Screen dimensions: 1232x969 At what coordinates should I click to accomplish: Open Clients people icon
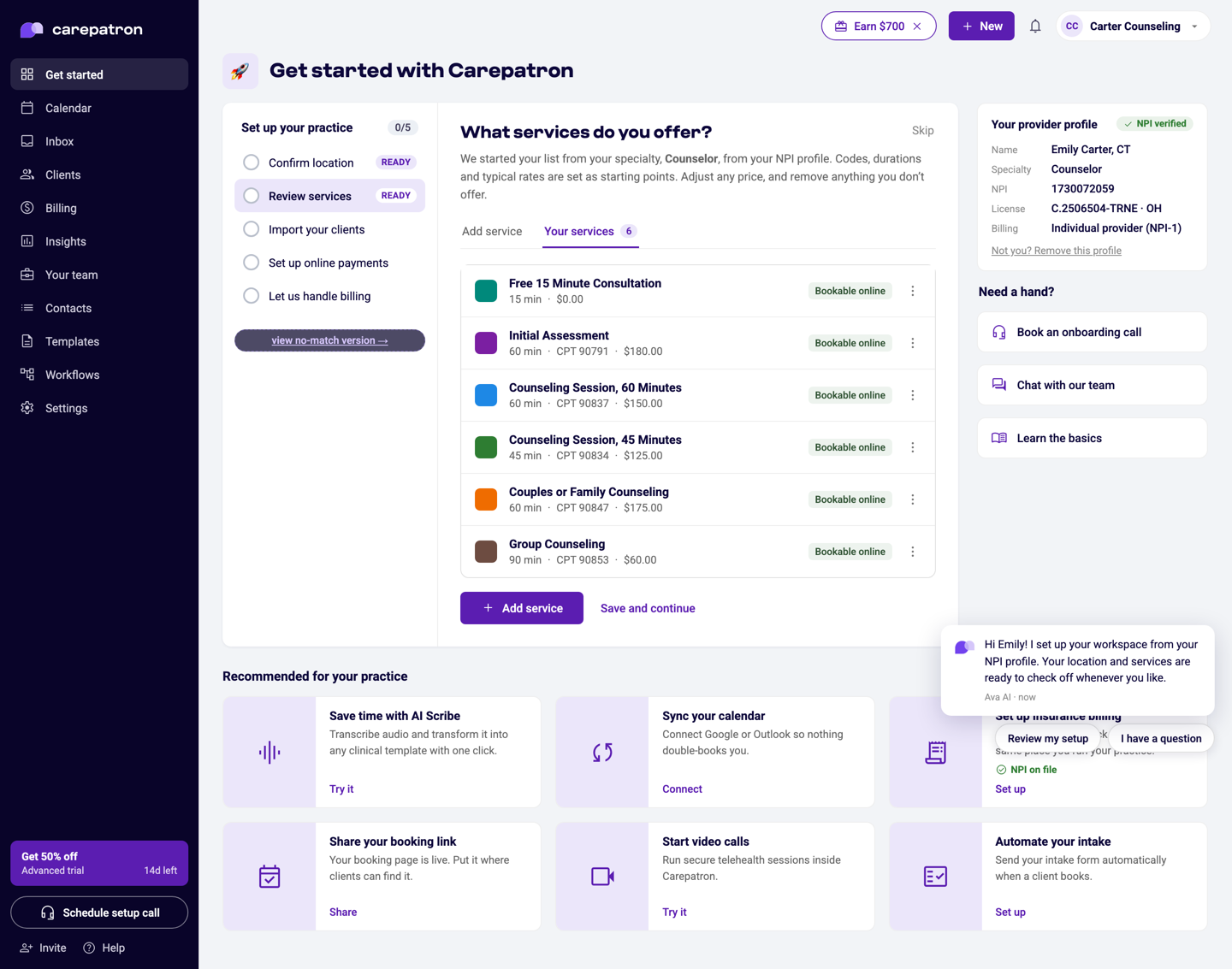[x=27, y=174]
